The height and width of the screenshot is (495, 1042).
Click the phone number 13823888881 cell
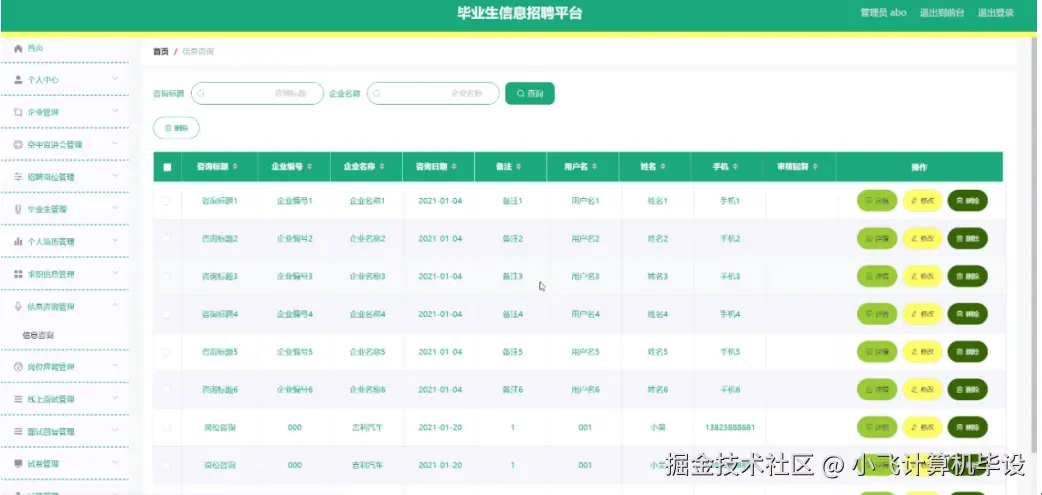[x=730, y=428]
